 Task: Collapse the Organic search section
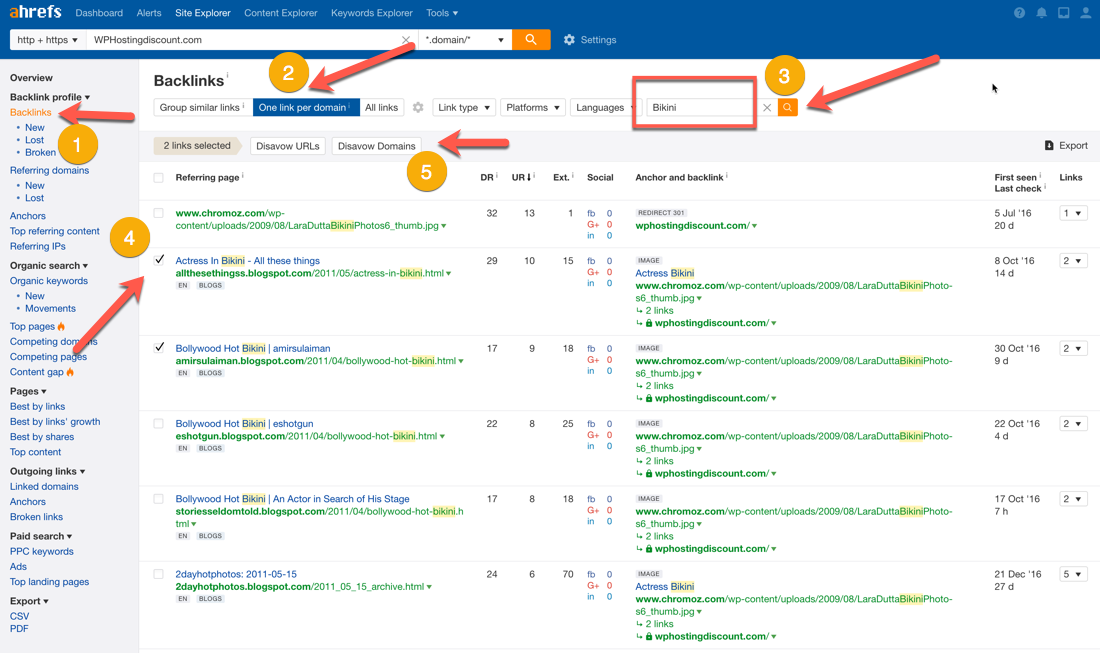(x=49, y=266)
